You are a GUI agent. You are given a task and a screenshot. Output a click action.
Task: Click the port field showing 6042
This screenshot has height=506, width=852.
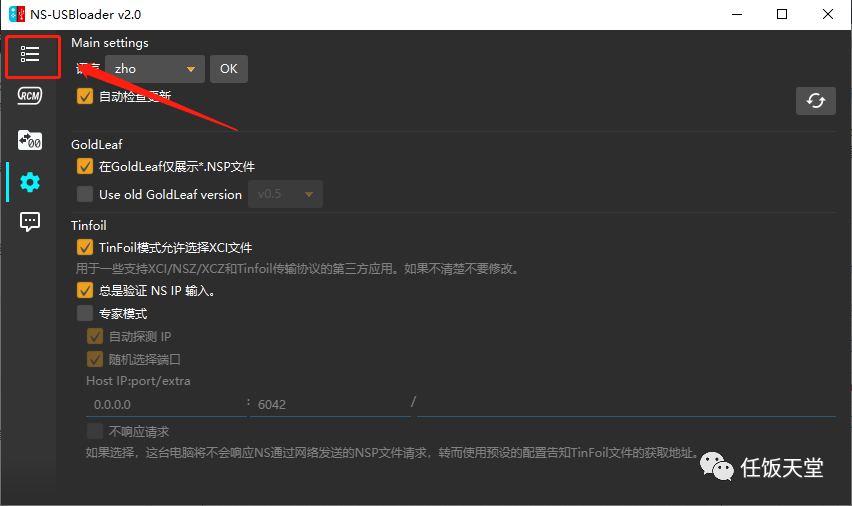pyautogui.click(x=330, y=404)
